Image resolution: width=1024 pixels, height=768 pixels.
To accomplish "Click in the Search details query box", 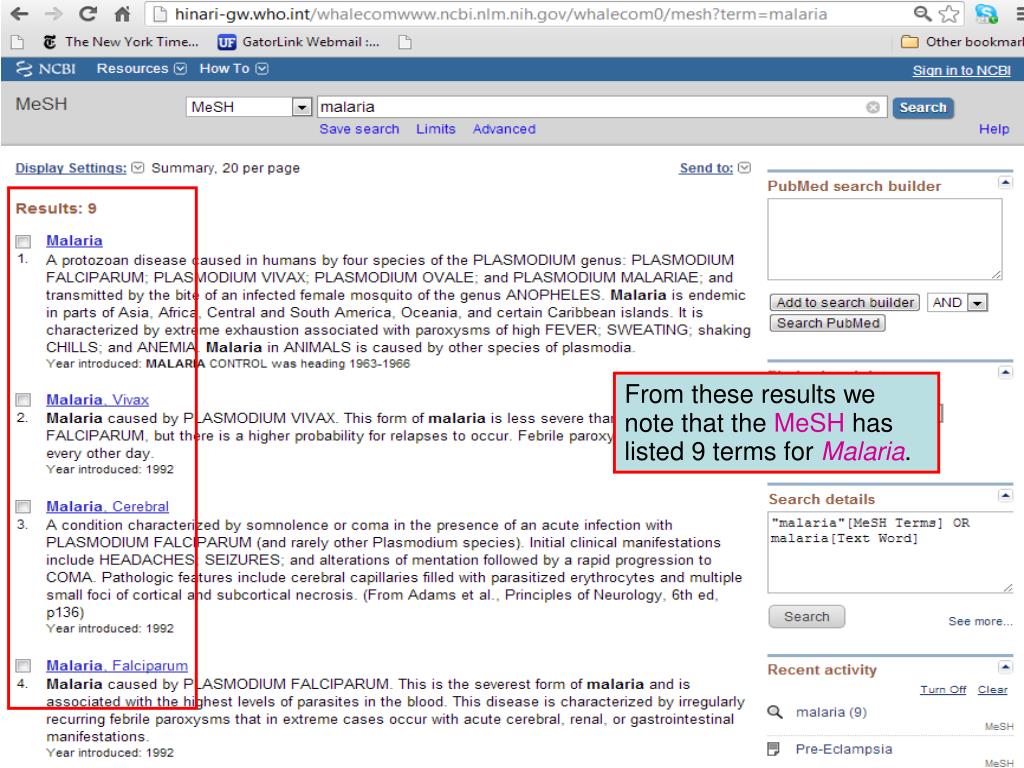I will point(890,552).
